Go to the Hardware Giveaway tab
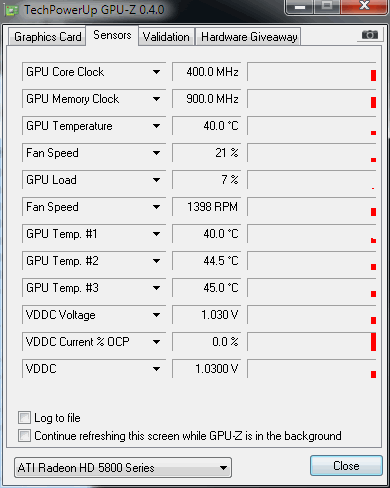390x488 pixels. [x=249, y=37]
